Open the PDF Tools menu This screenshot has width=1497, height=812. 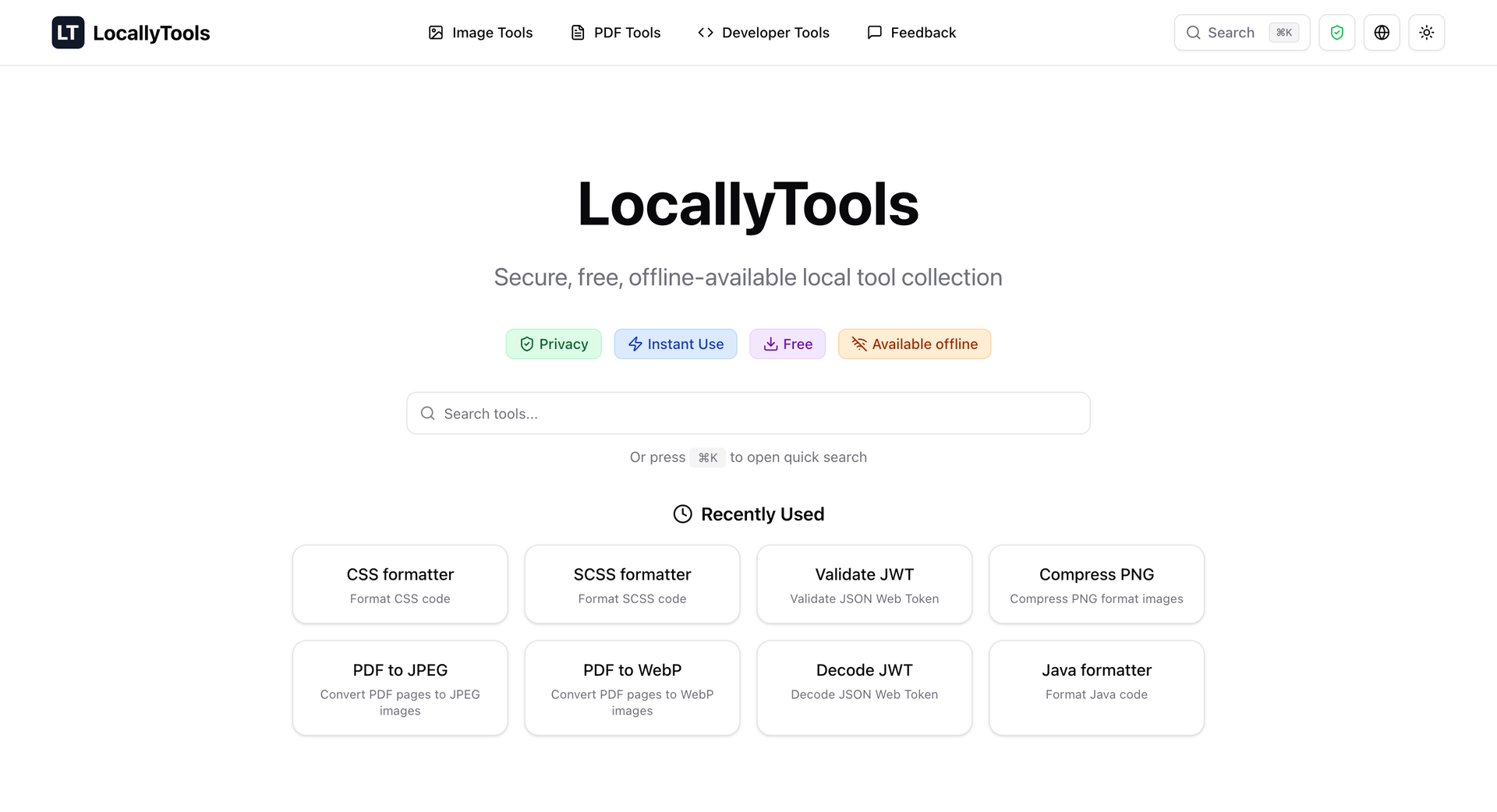615,33
